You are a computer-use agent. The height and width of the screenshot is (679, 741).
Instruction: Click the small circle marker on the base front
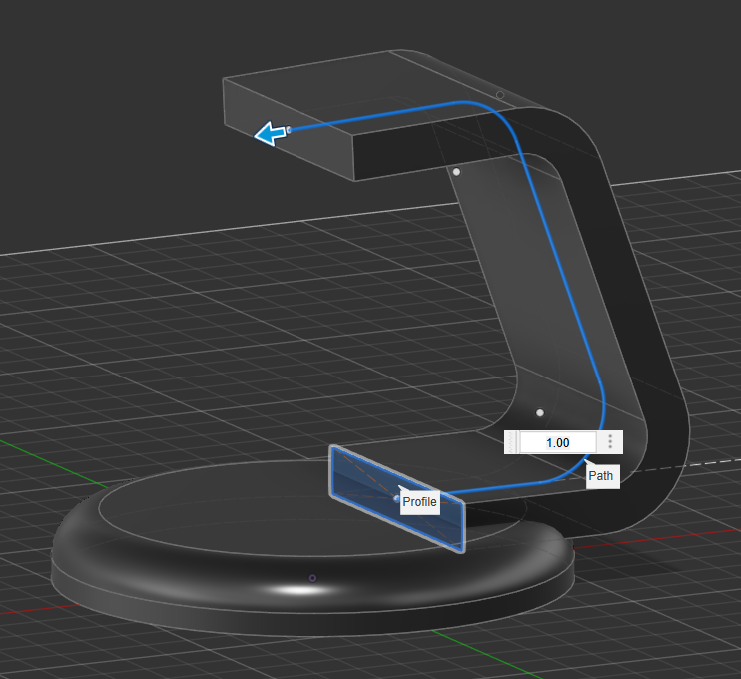(x=312, y=578)
